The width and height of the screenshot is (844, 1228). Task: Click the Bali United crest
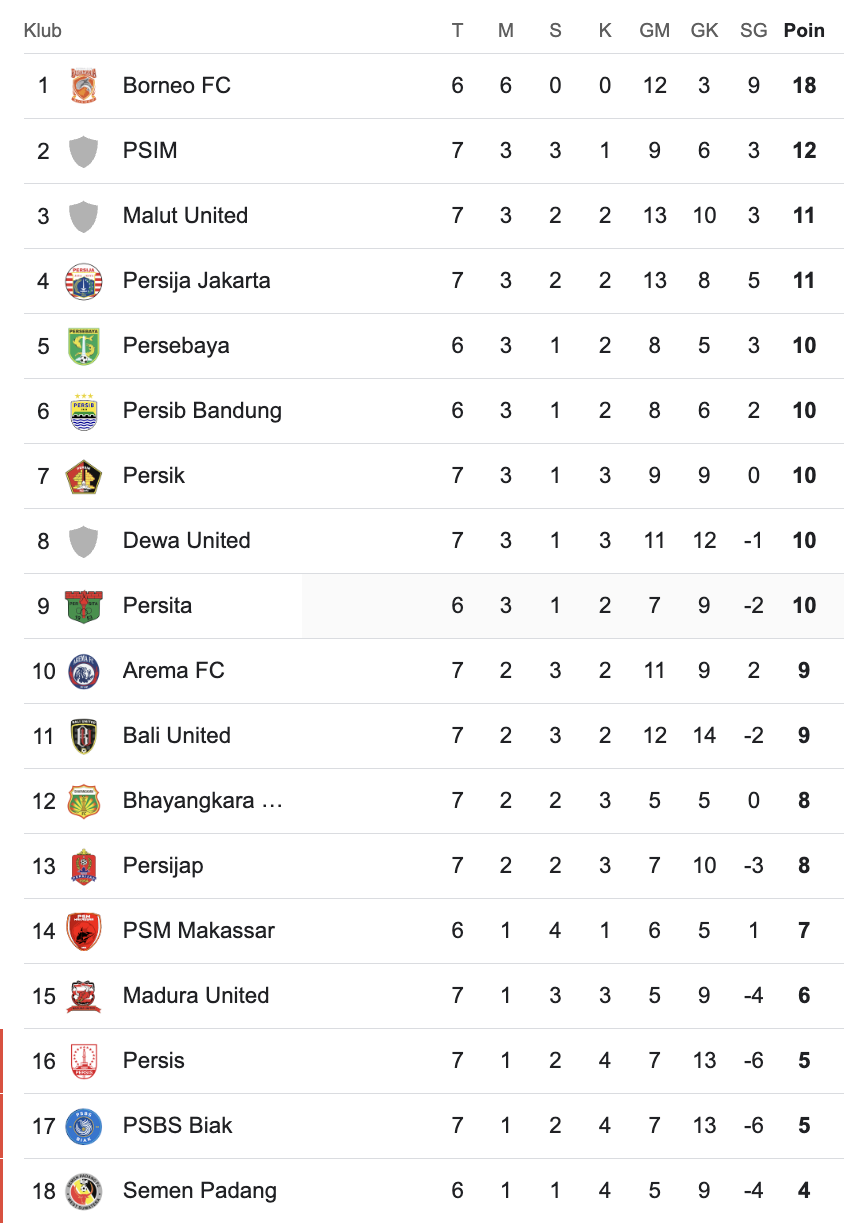click(x=84, y=736)
